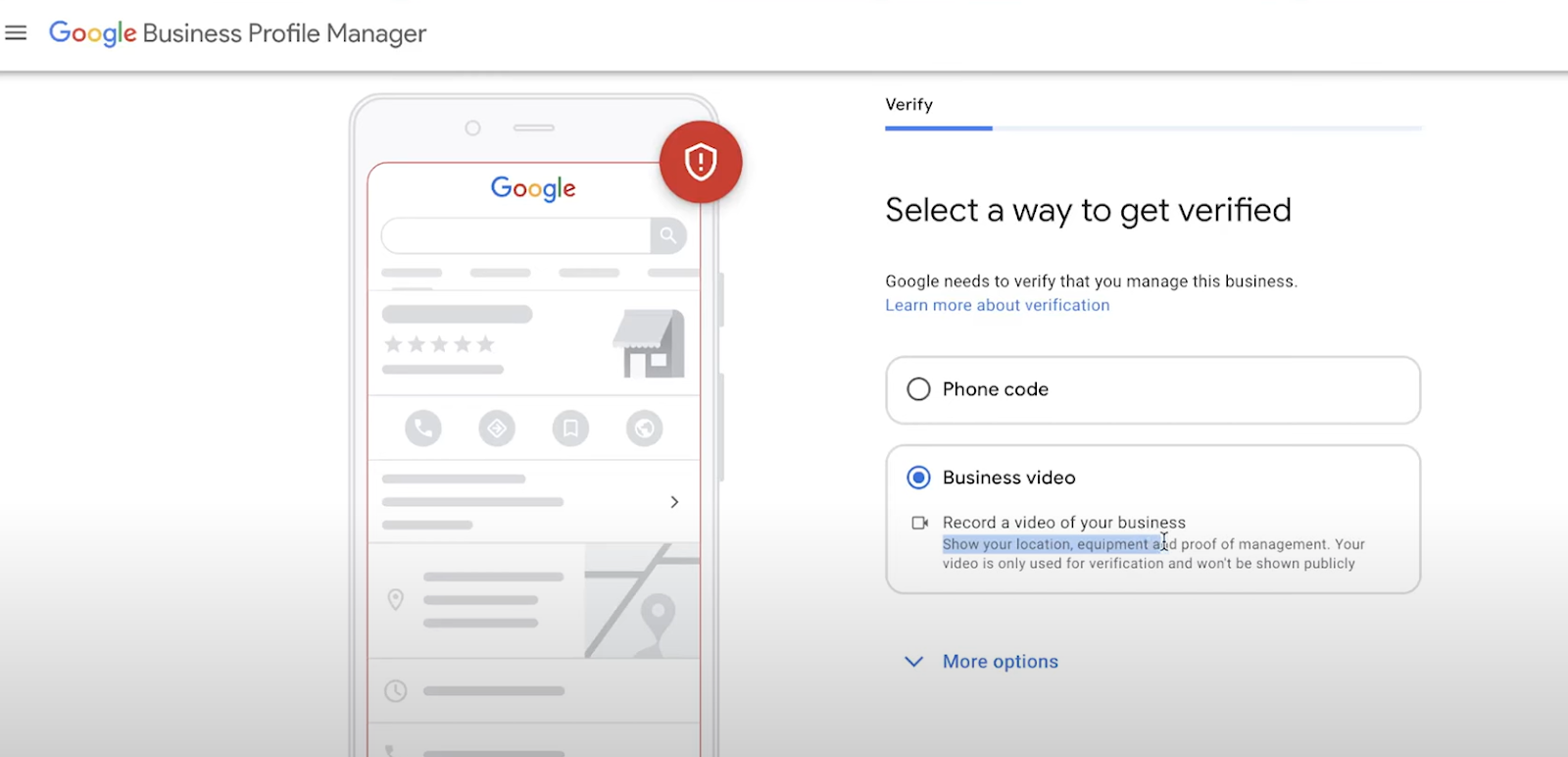Click the text 'Record a video of your business'
Image resolution: width=1568 pixels, height=757 pixels.
click(1064, 523)
